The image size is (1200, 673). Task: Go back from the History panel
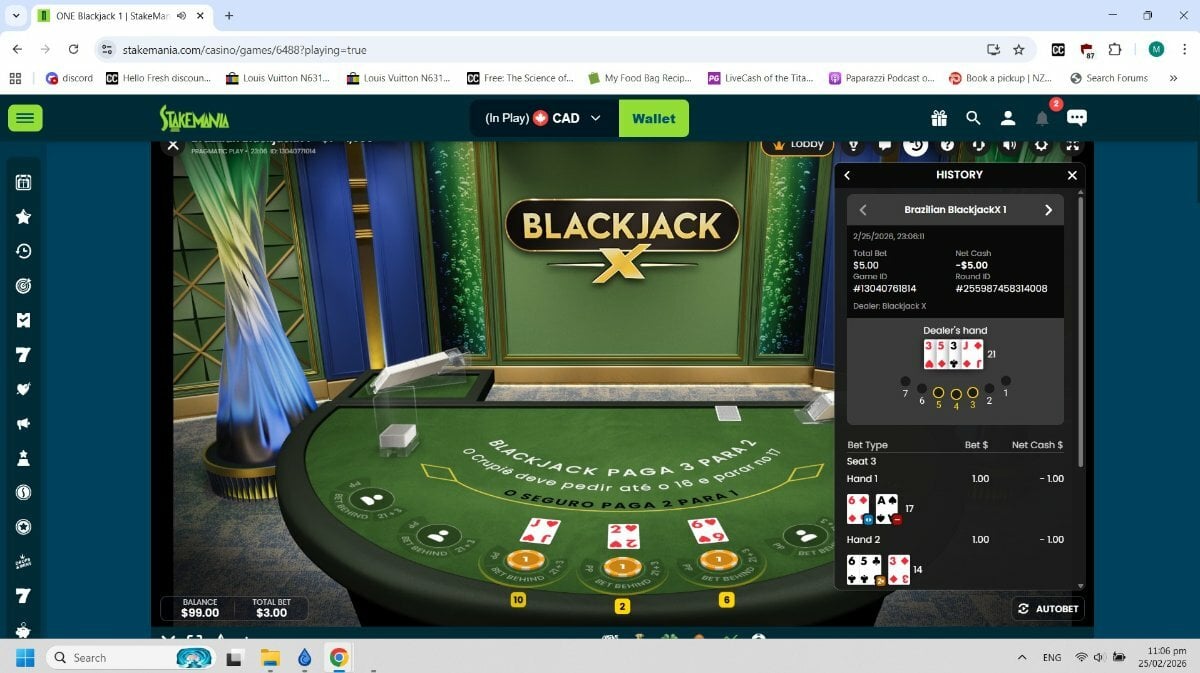[x=847, y=175]
